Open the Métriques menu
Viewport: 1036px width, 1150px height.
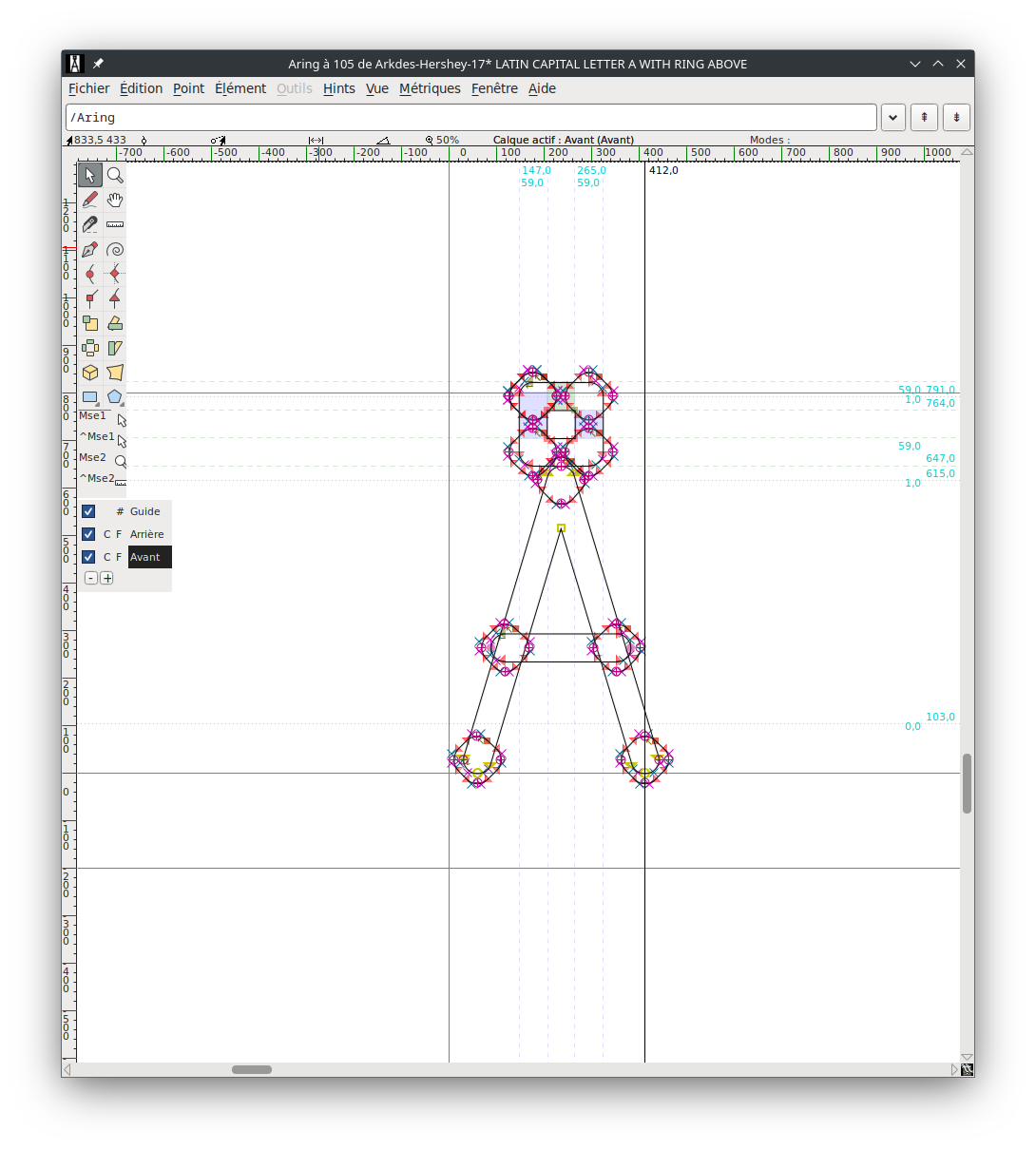[x=430, y=88]
